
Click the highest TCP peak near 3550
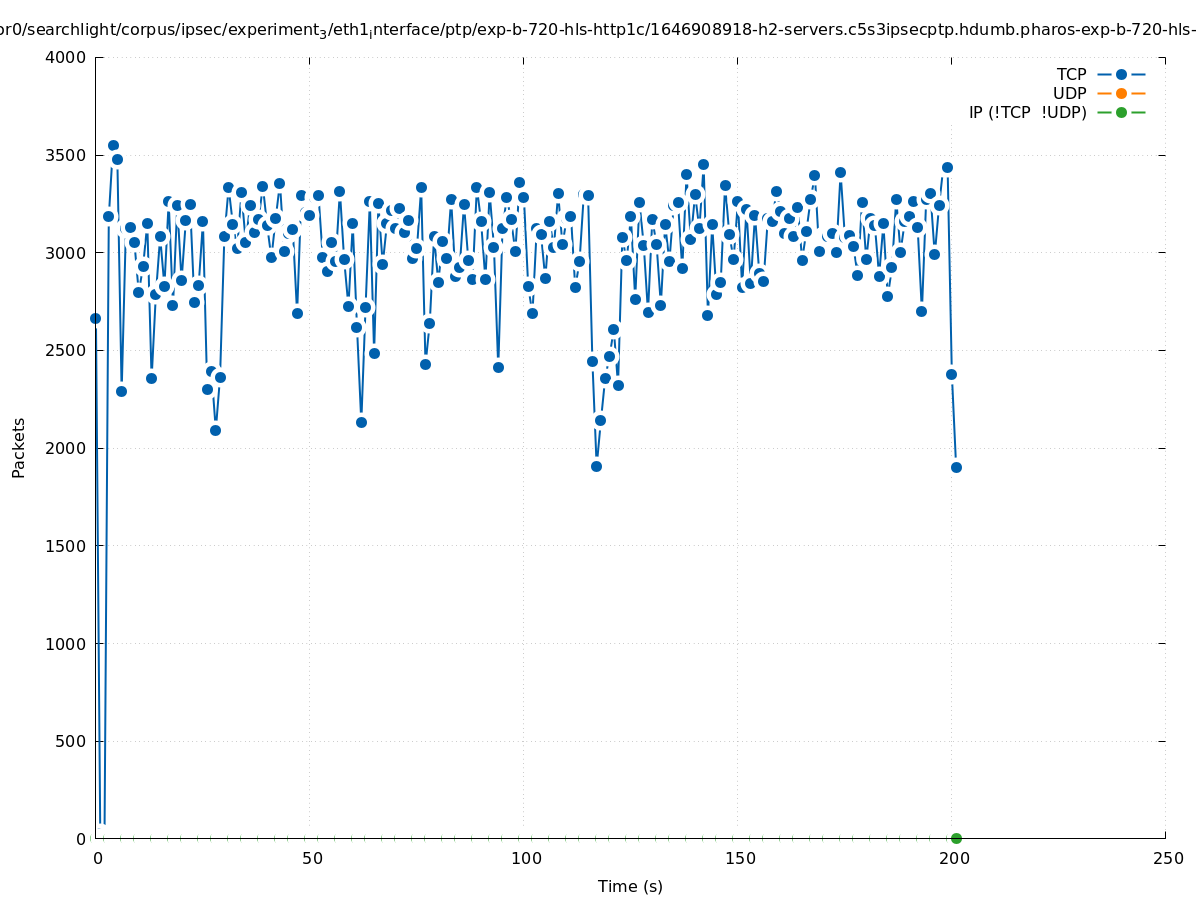pyautogui.click(x=113, y=145)
